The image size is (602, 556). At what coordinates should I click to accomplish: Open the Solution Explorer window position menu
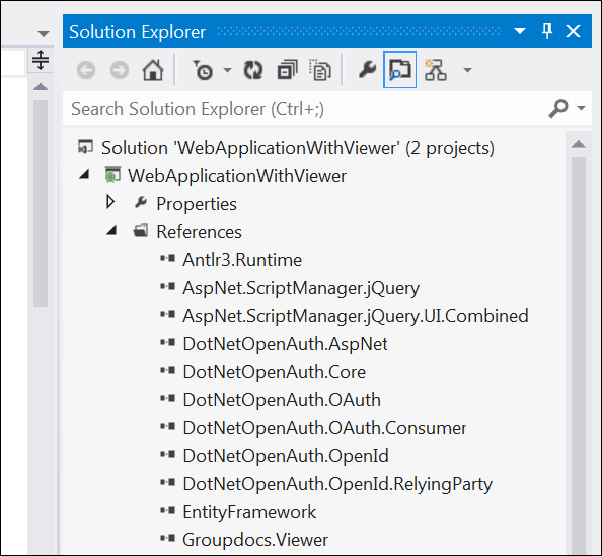pos(520,31)
